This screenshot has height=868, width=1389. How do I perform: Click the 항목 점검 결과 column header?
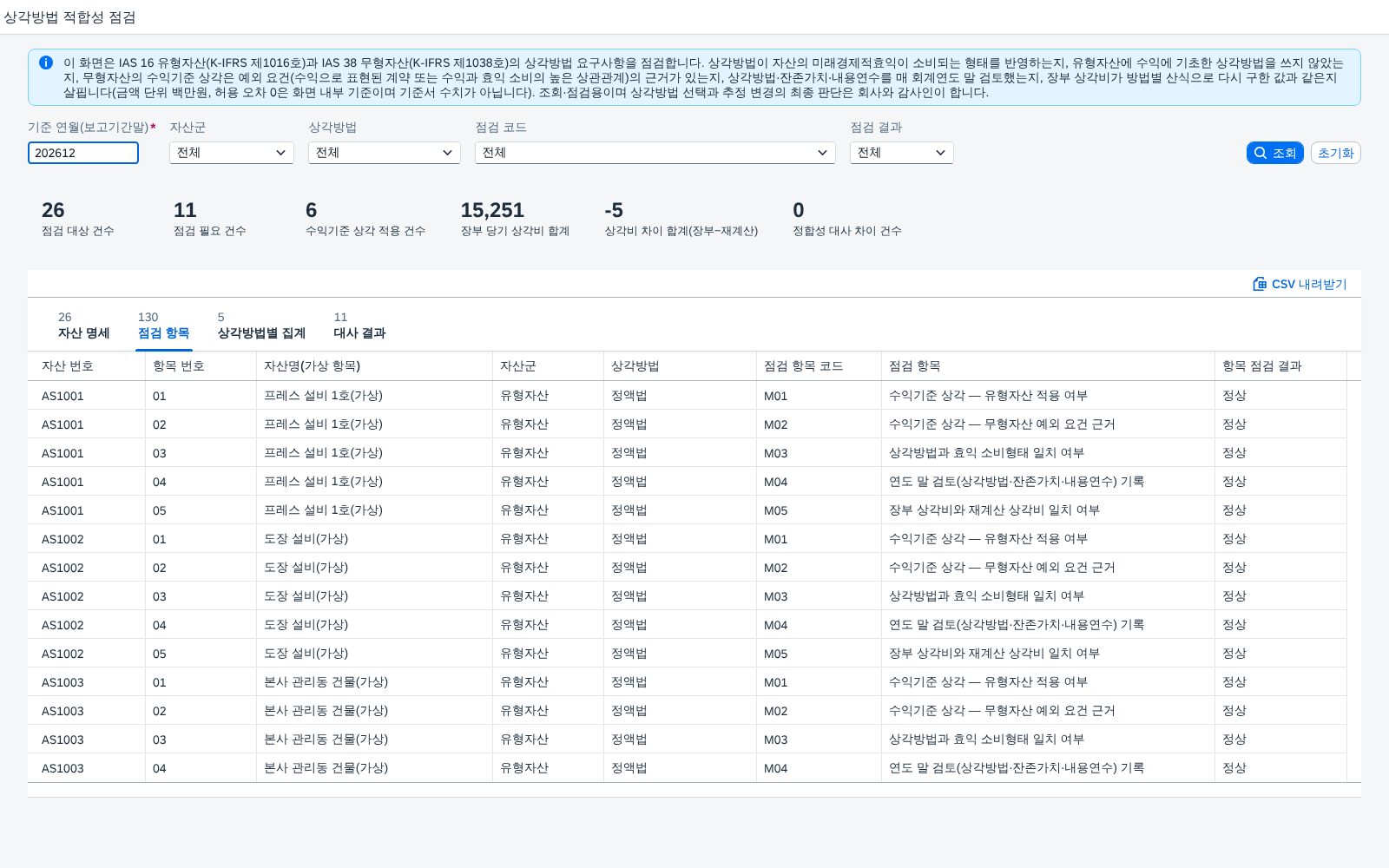tap(1281, 366)
